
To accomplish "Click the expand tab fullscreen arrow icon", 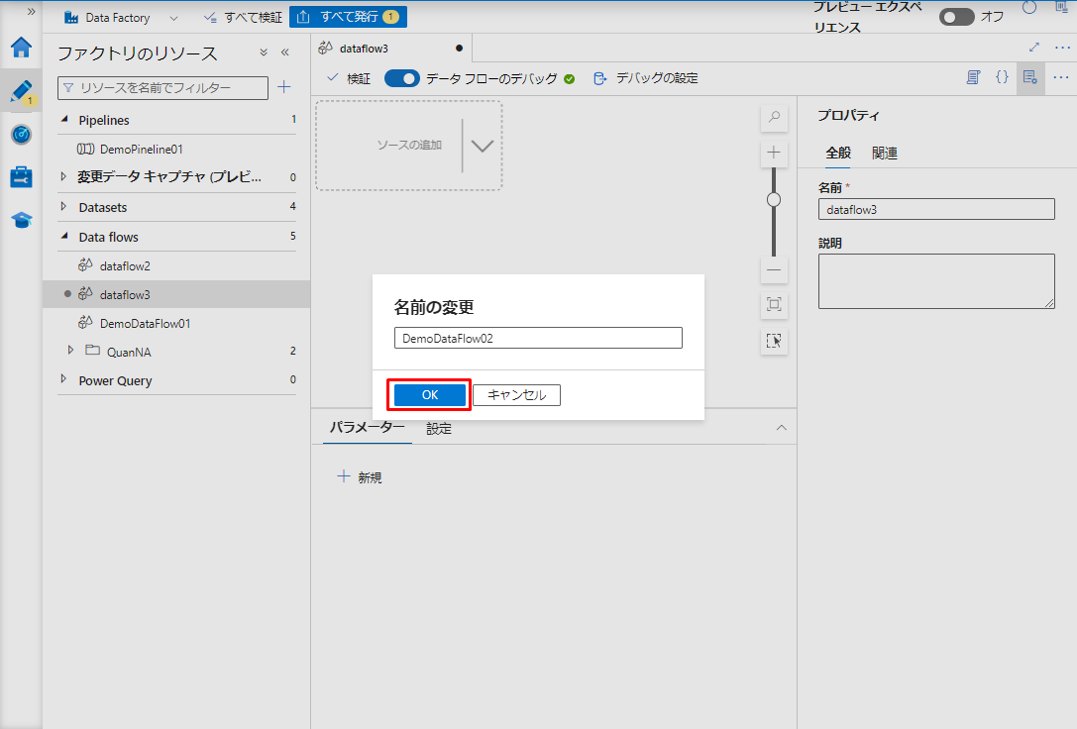I will (x=1034, y=47).
